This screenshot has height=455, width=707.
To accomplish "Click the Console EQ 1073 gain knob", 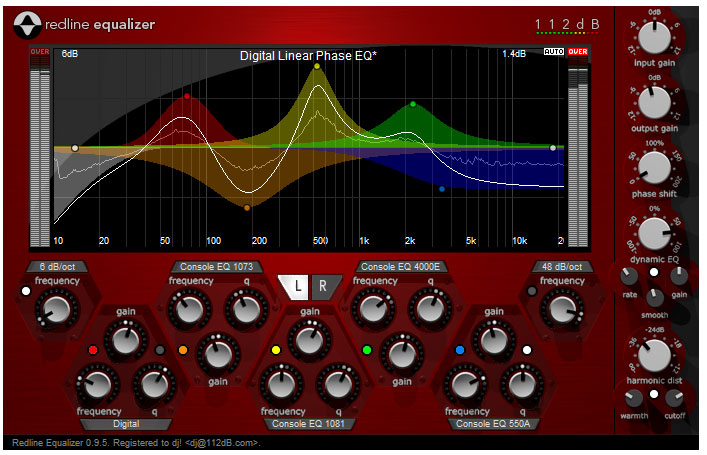I will click(218, 355).
